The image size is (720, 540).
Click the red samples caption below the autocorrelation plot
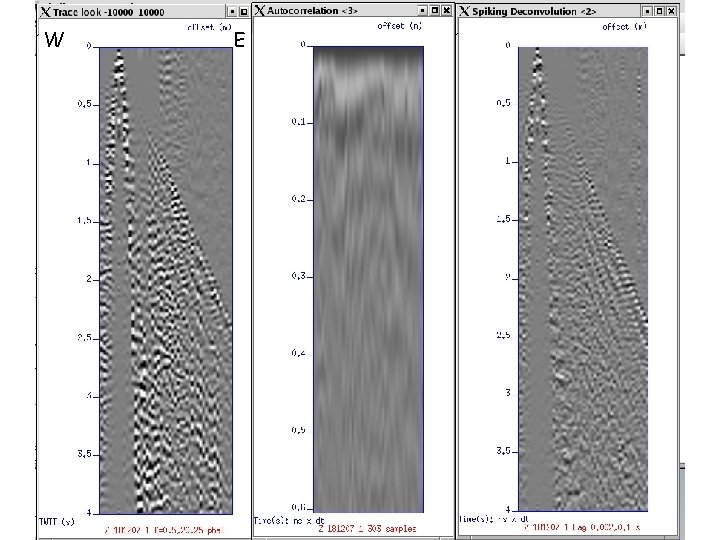(367, 529)
